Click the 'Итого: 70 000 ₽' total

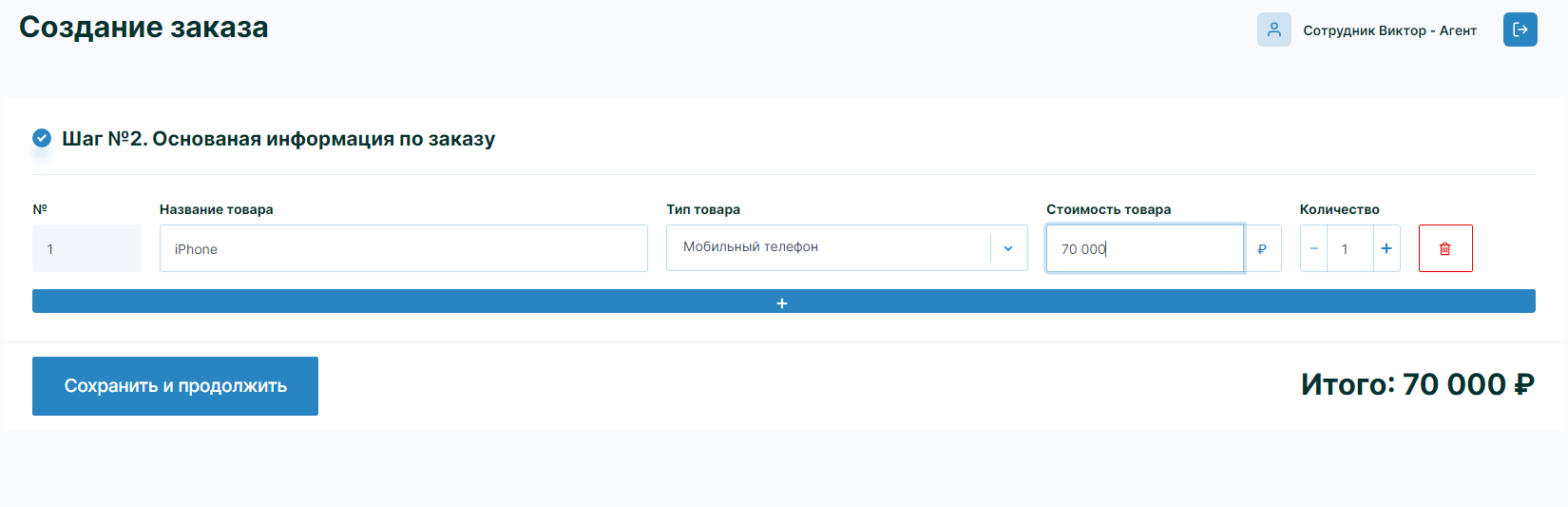click(1417, 384)
